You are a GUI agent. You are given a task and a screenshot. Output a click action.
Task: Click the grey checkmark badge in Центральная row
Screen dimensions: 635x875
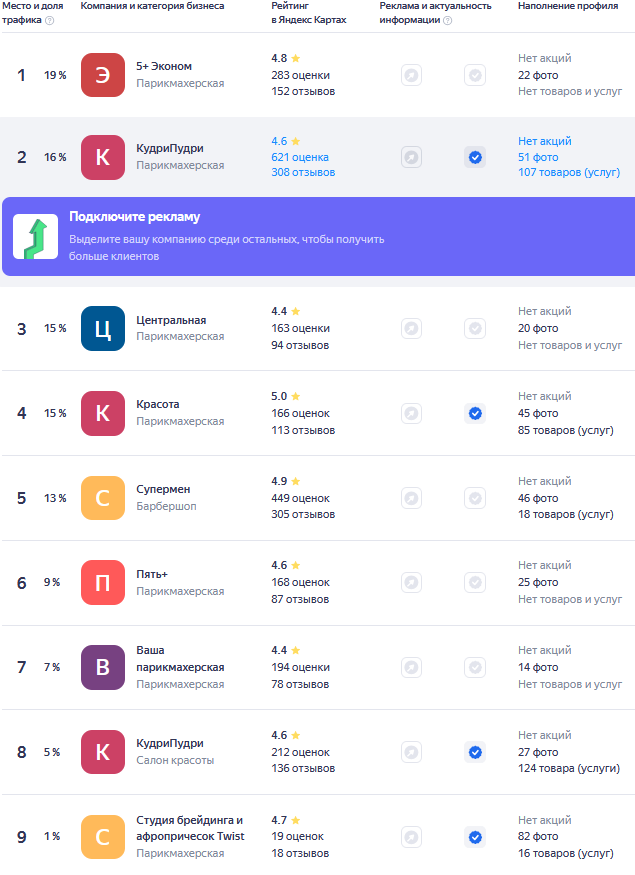click(475, 328)
